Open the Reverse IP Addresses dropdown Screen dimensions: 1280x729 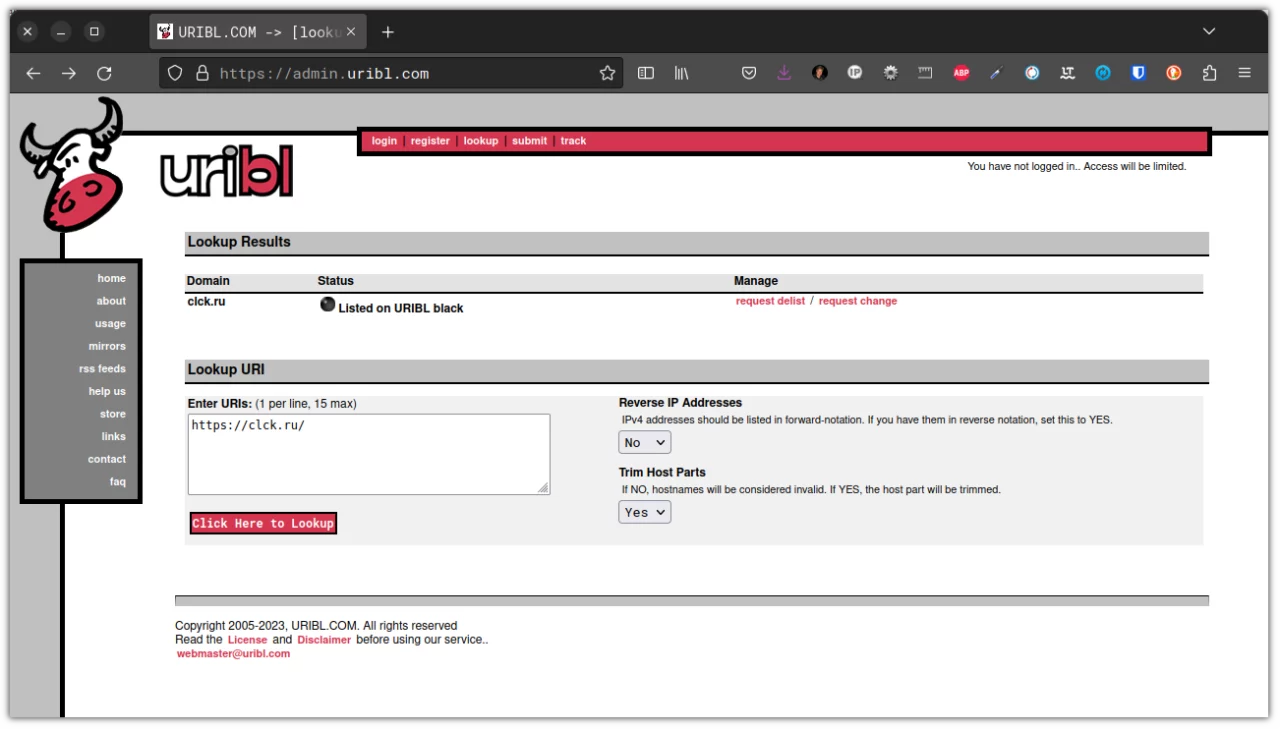645,442
